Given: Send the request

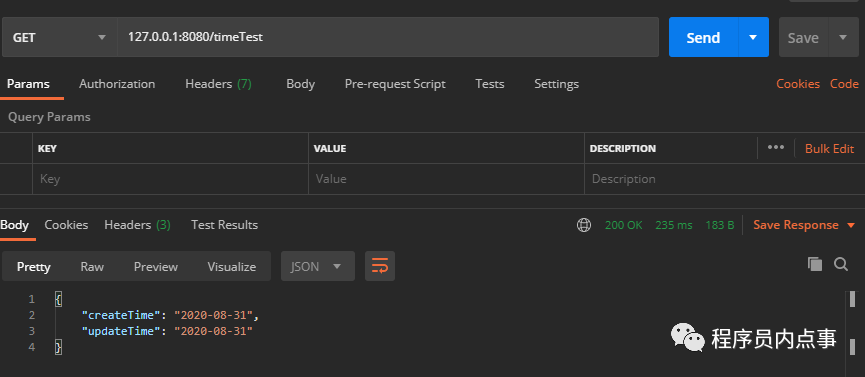Looking at the screenshot, I should [703, 37].
